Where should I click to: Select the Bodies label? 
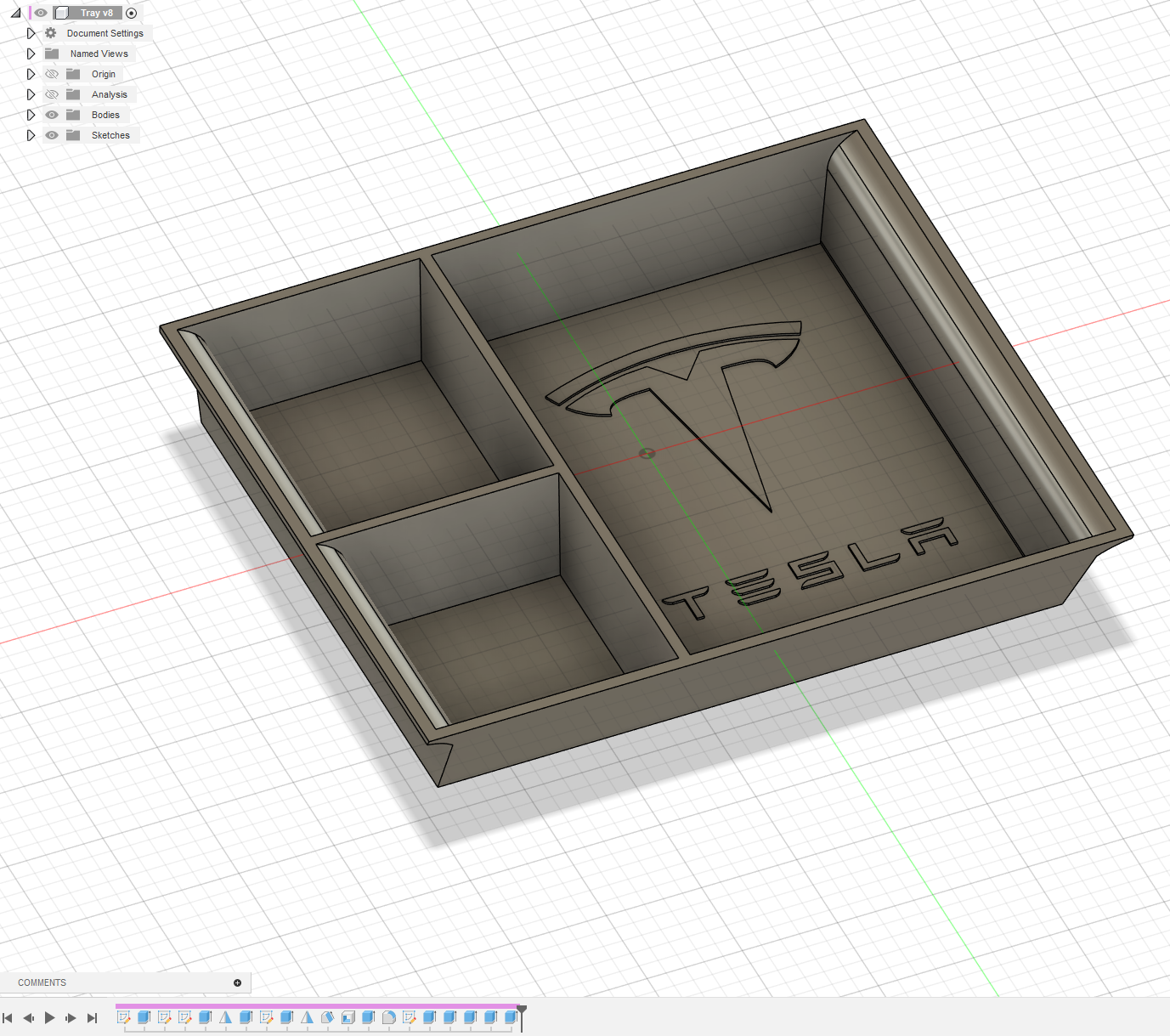(x=105, y=115)
